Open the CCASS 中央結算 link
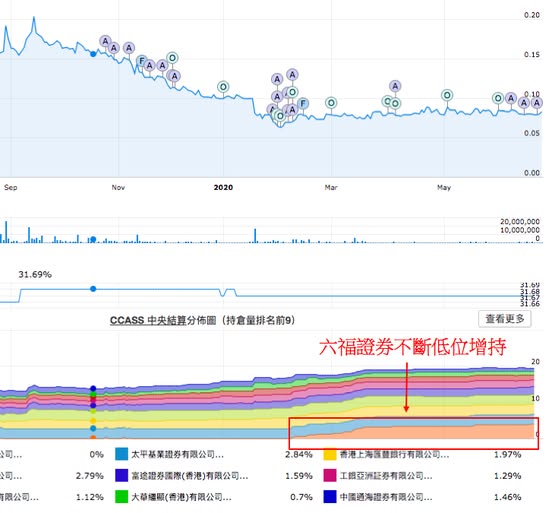The image size is (552, 513). coord(148,320)
